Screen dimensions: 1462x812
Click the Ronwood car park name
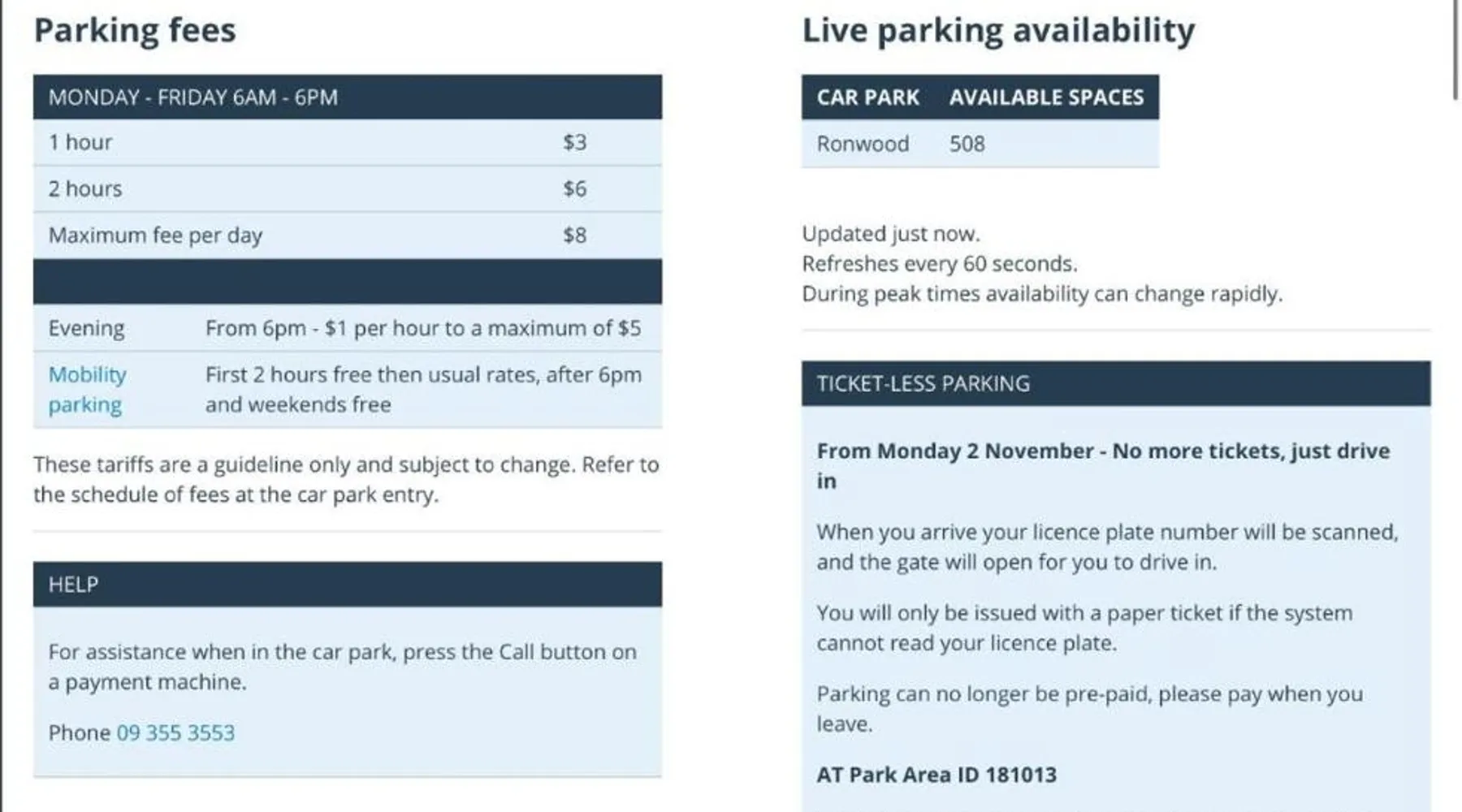(x=863, y=144)
